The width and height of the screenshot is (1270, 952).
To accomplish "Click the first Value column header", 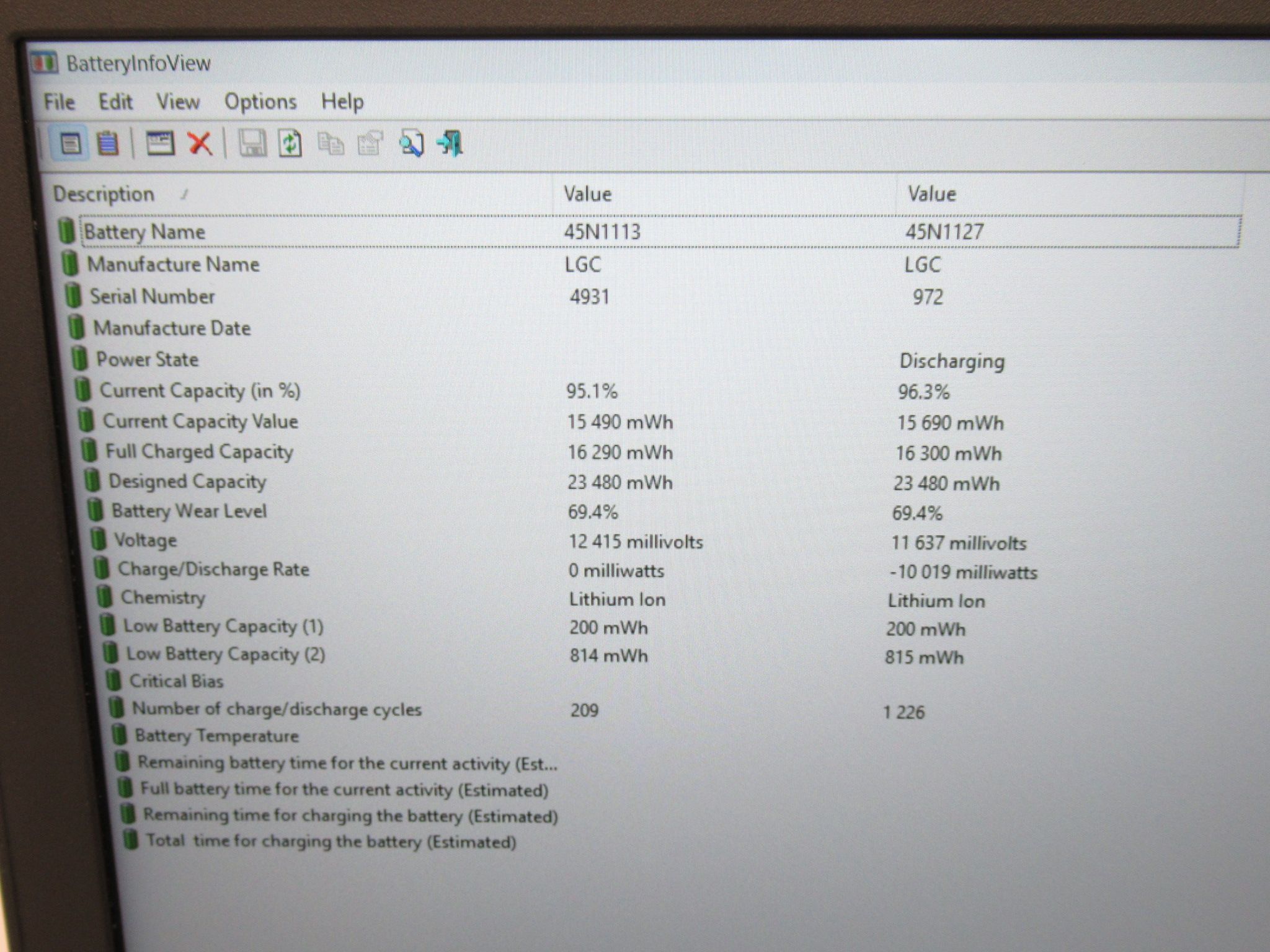I will (x=724, y=194).
